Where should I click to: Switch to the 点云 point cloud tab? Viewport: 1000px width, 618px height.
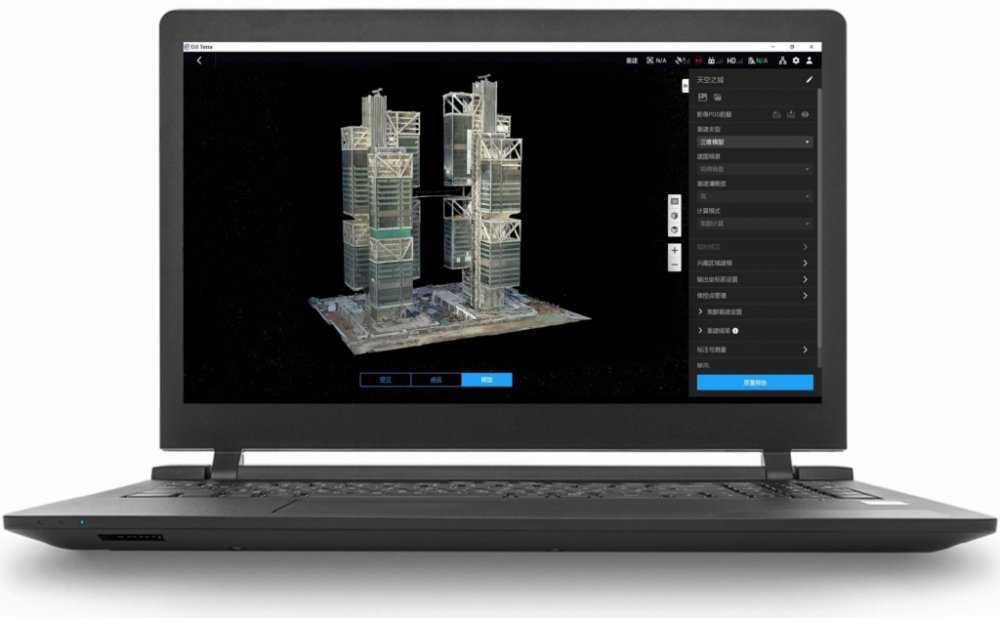(436, 380)
